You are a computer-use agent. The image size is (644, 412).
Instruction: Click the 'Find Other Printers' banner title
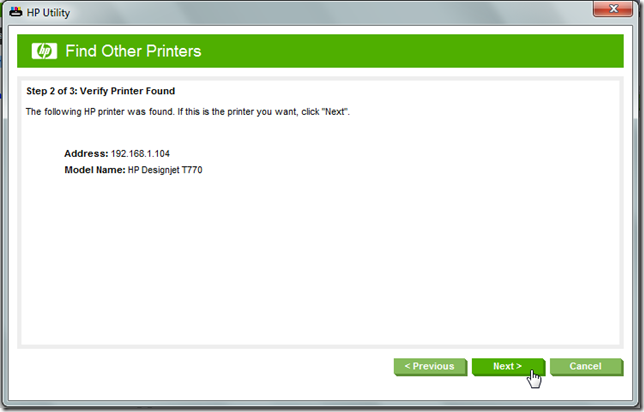pos(133,51)
